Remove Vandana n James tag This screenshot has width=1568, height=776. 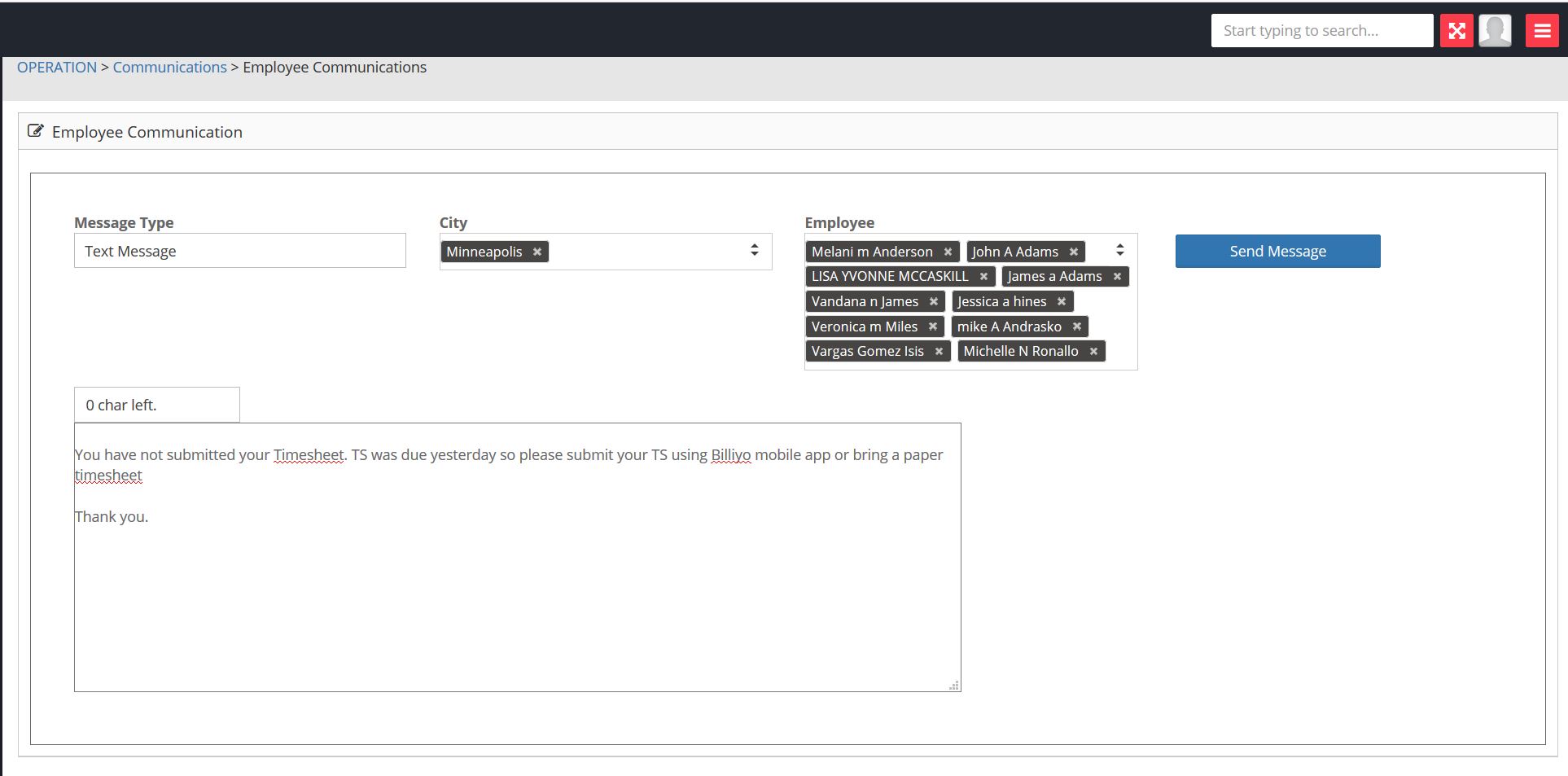(934, 301)
